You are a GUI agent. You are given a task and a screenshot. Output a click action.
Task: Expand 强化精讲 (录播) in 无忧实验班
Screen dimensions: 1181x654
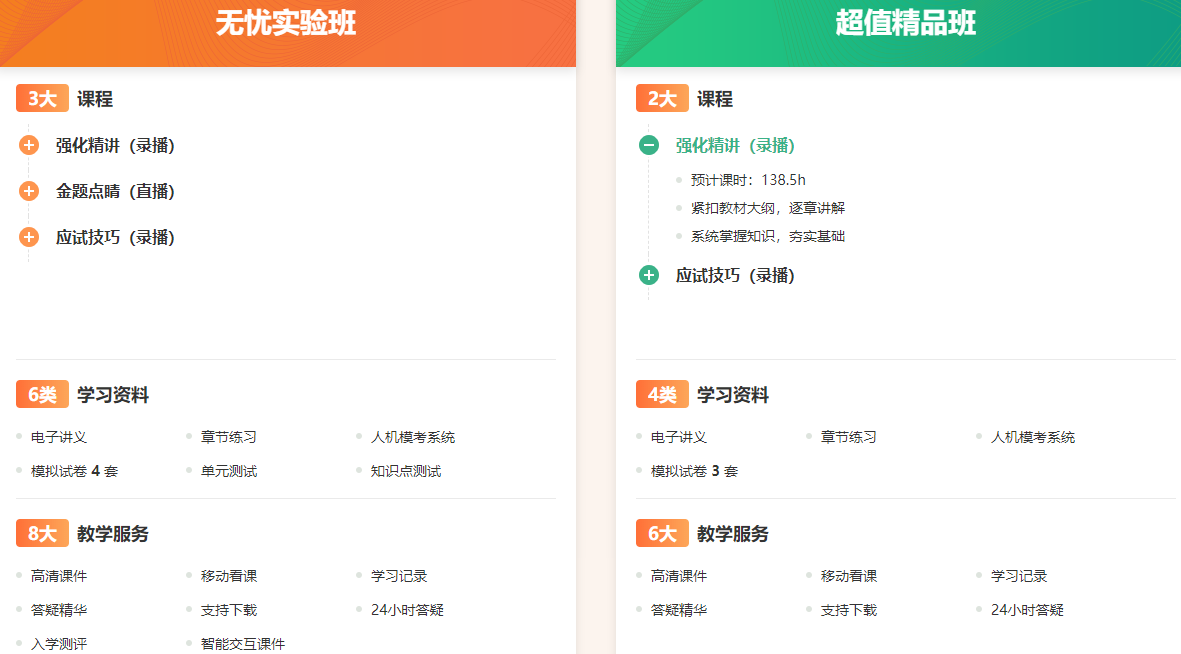pos(29,145)
